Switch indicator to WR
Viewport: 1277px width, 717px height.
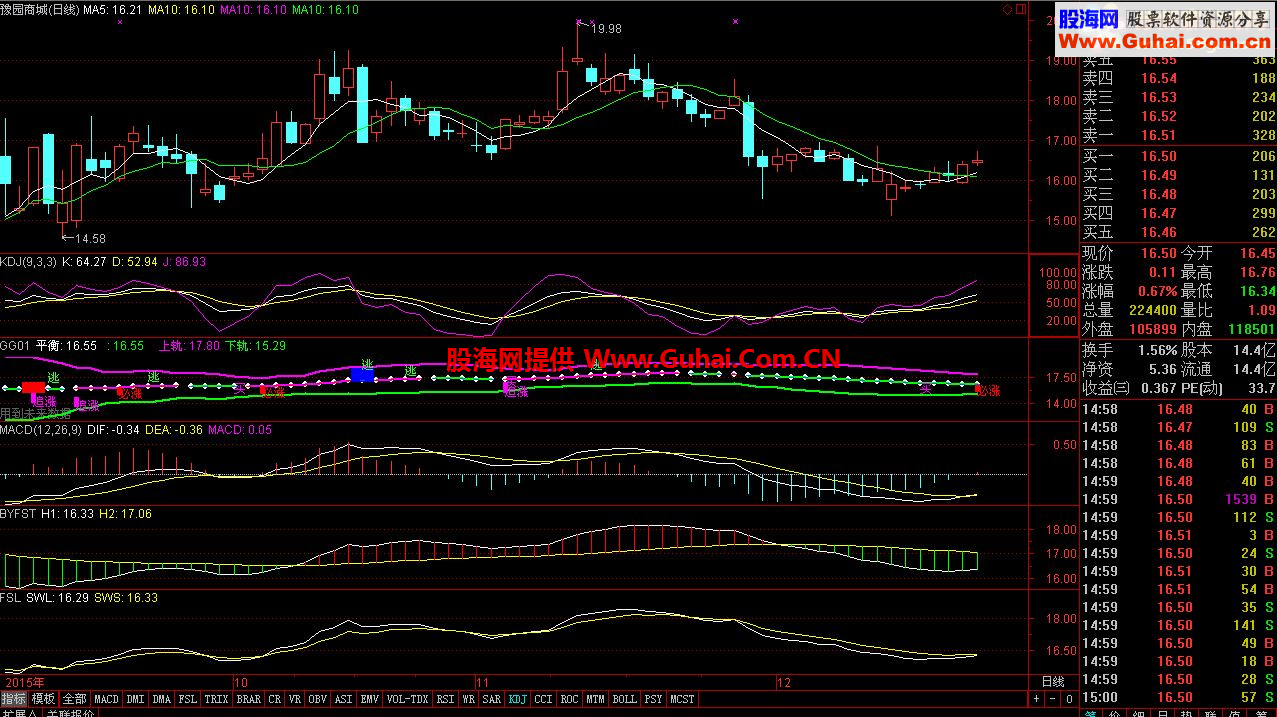click(x=469, y=699)
